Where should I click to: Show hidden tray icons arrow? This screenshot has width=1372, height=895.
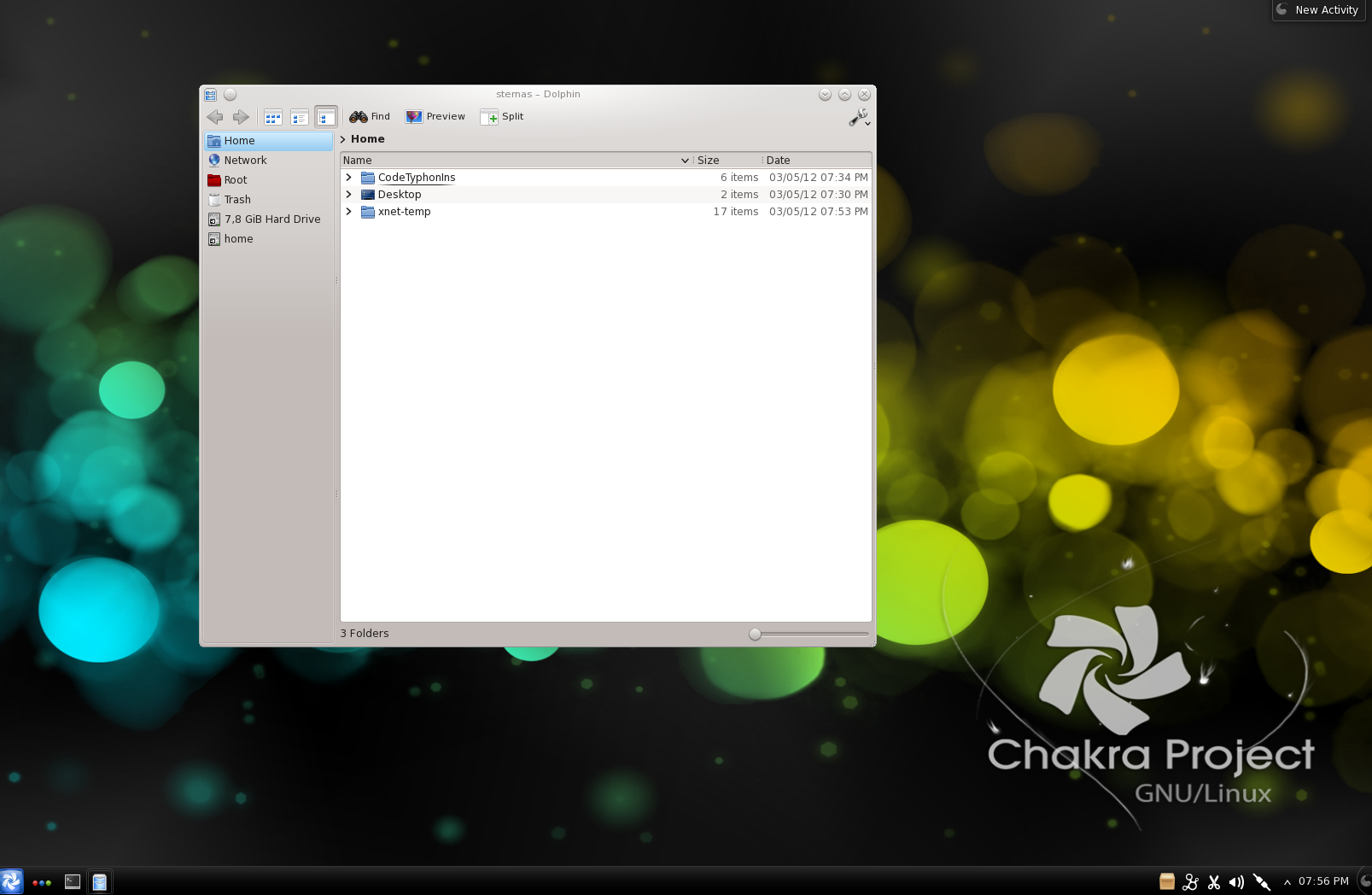pos(1287,883)
